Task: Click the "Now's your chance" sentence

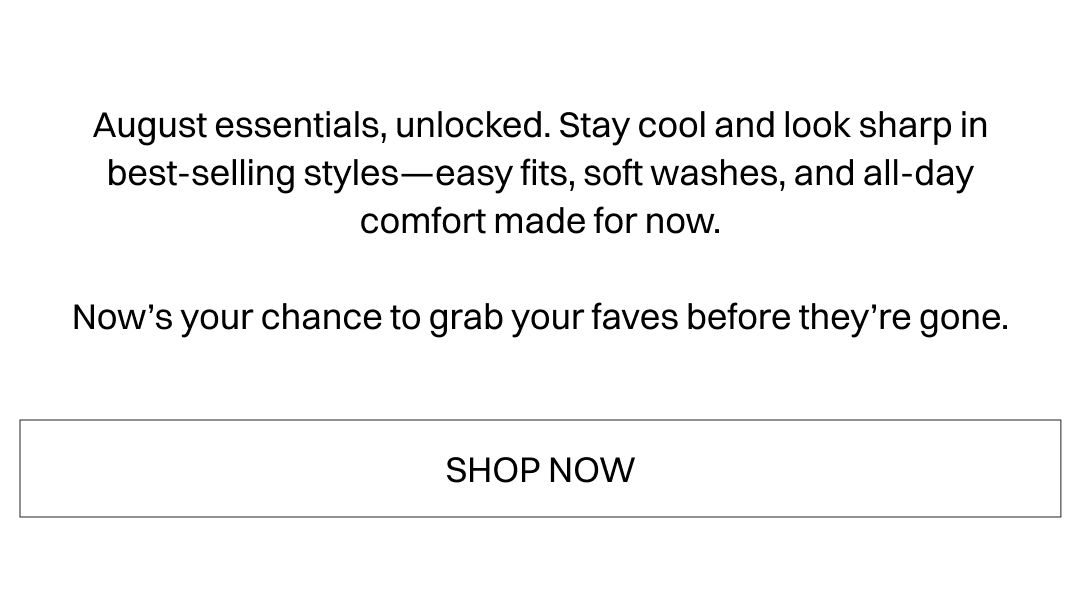Action: click(x=540, y=318)
